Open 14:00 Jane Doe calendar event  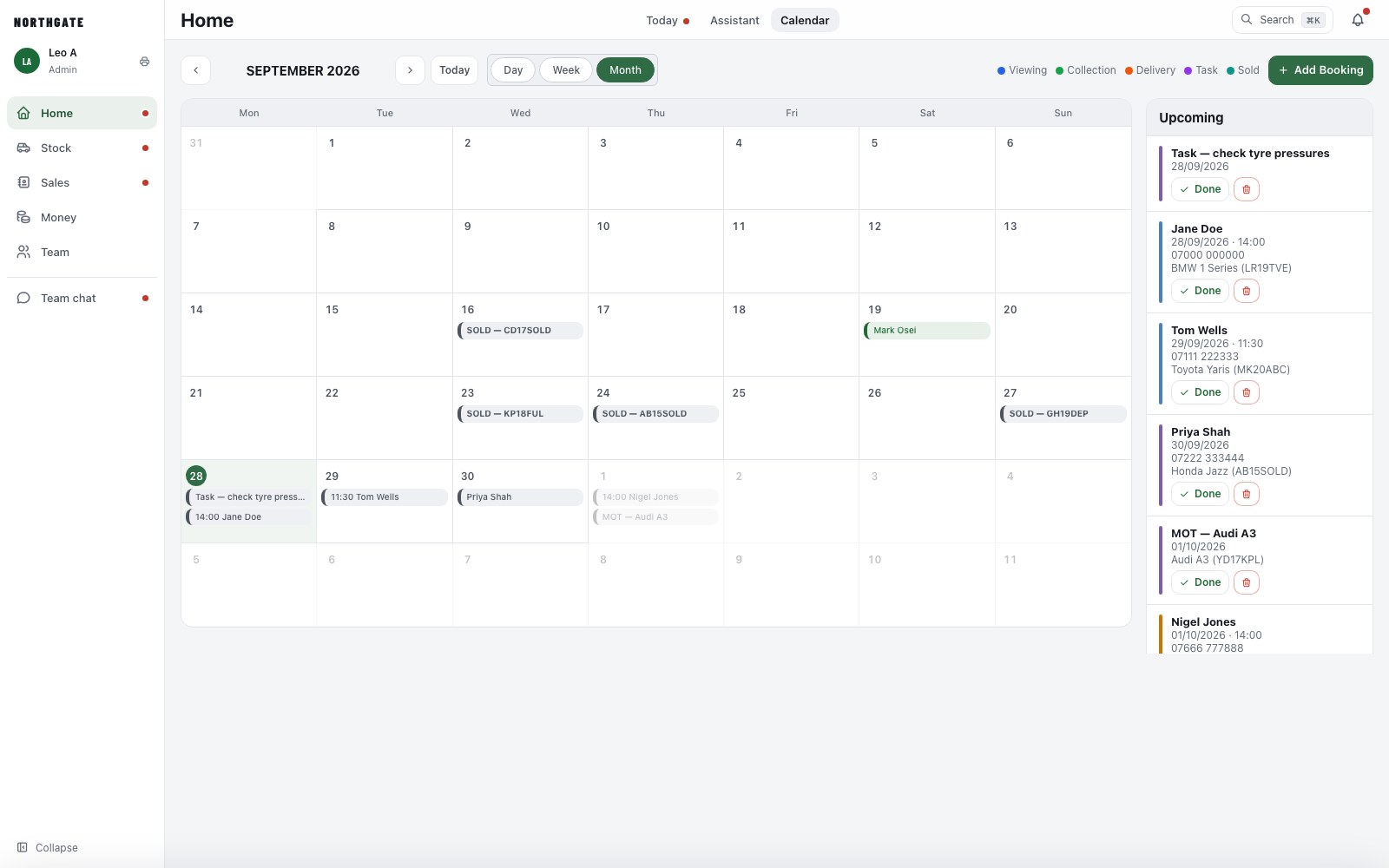point(249,517)
